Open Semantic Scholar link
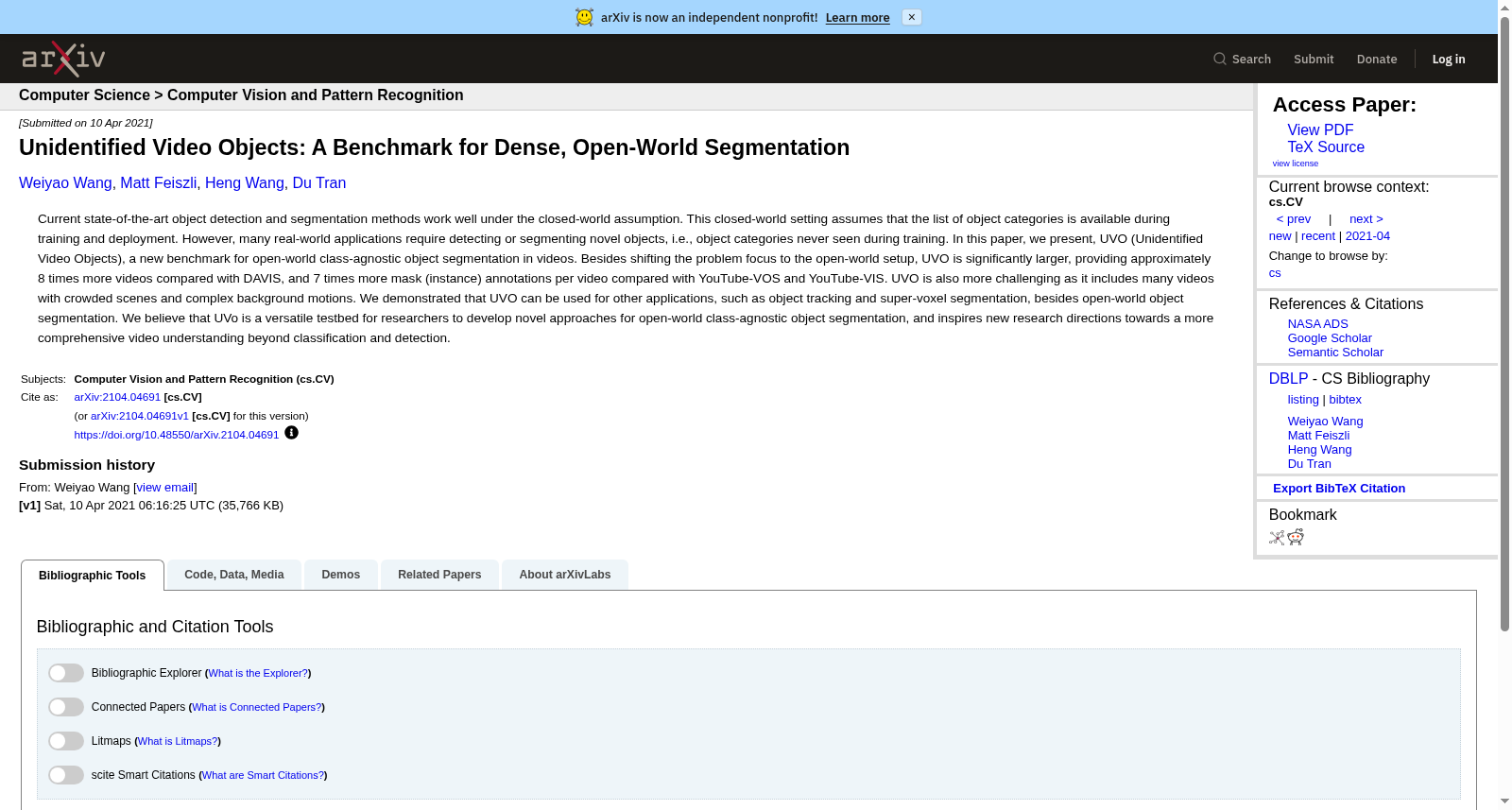 tap(1335, 353)
